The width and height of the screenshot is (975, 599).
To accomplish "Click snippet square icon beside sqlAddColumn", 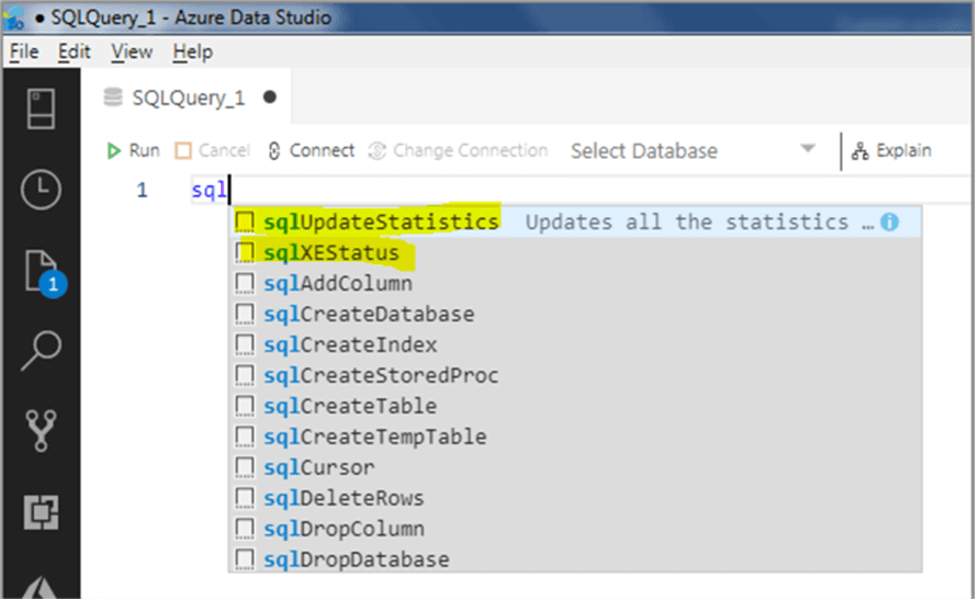I will point(245,284).
